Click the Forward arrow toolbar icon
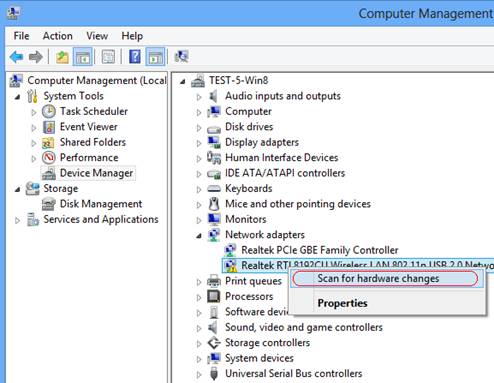494x383 pixels. [x=36, y=57]
